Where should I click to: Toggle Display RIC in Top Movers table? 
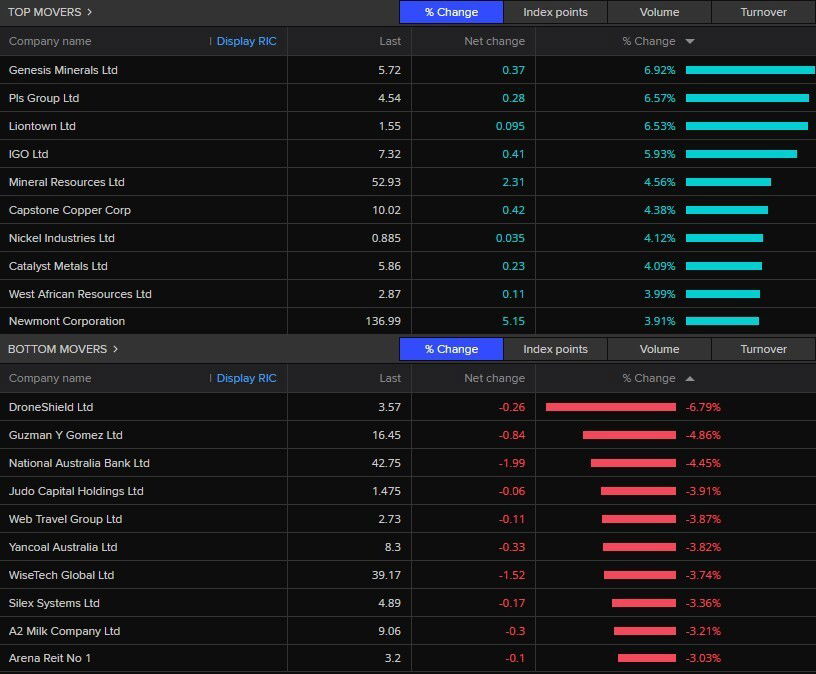246,42
